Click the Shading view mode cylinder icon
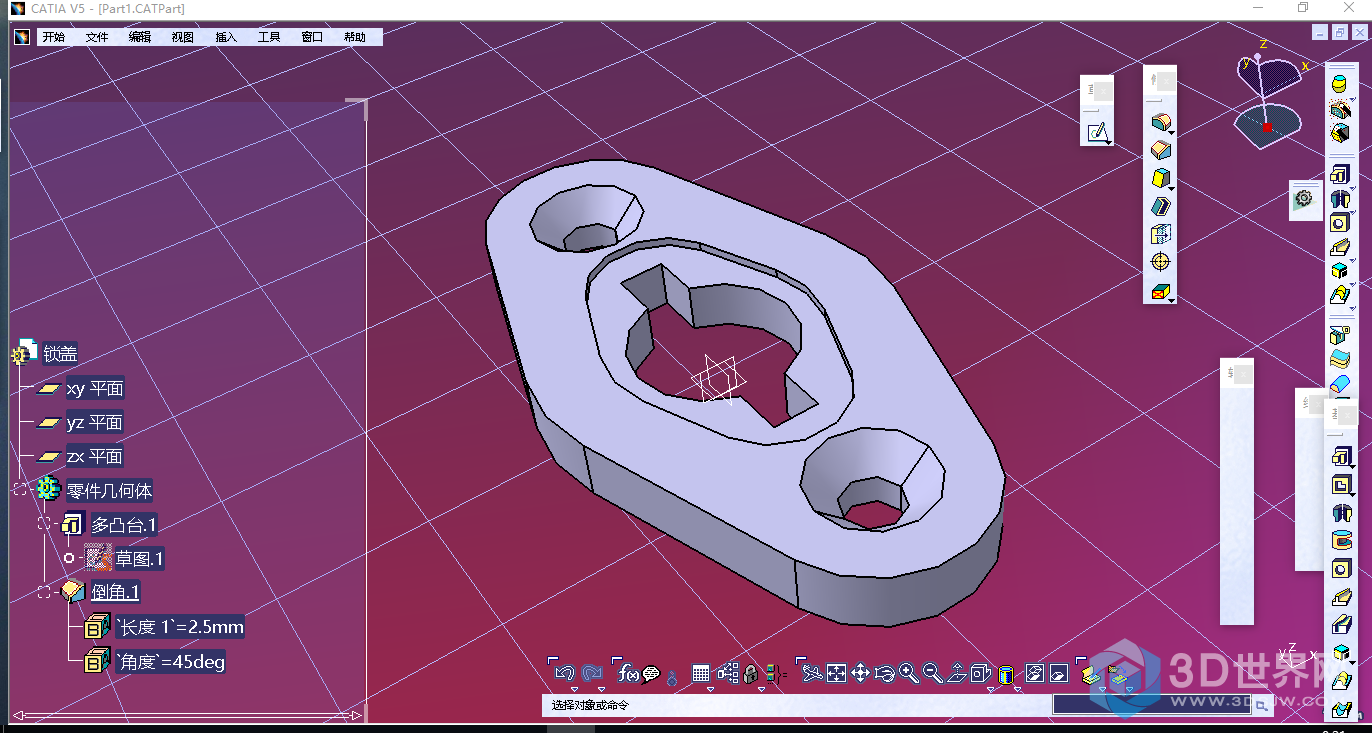The width and height of the screenshot is (1372, 733). tap(1006, 674)
